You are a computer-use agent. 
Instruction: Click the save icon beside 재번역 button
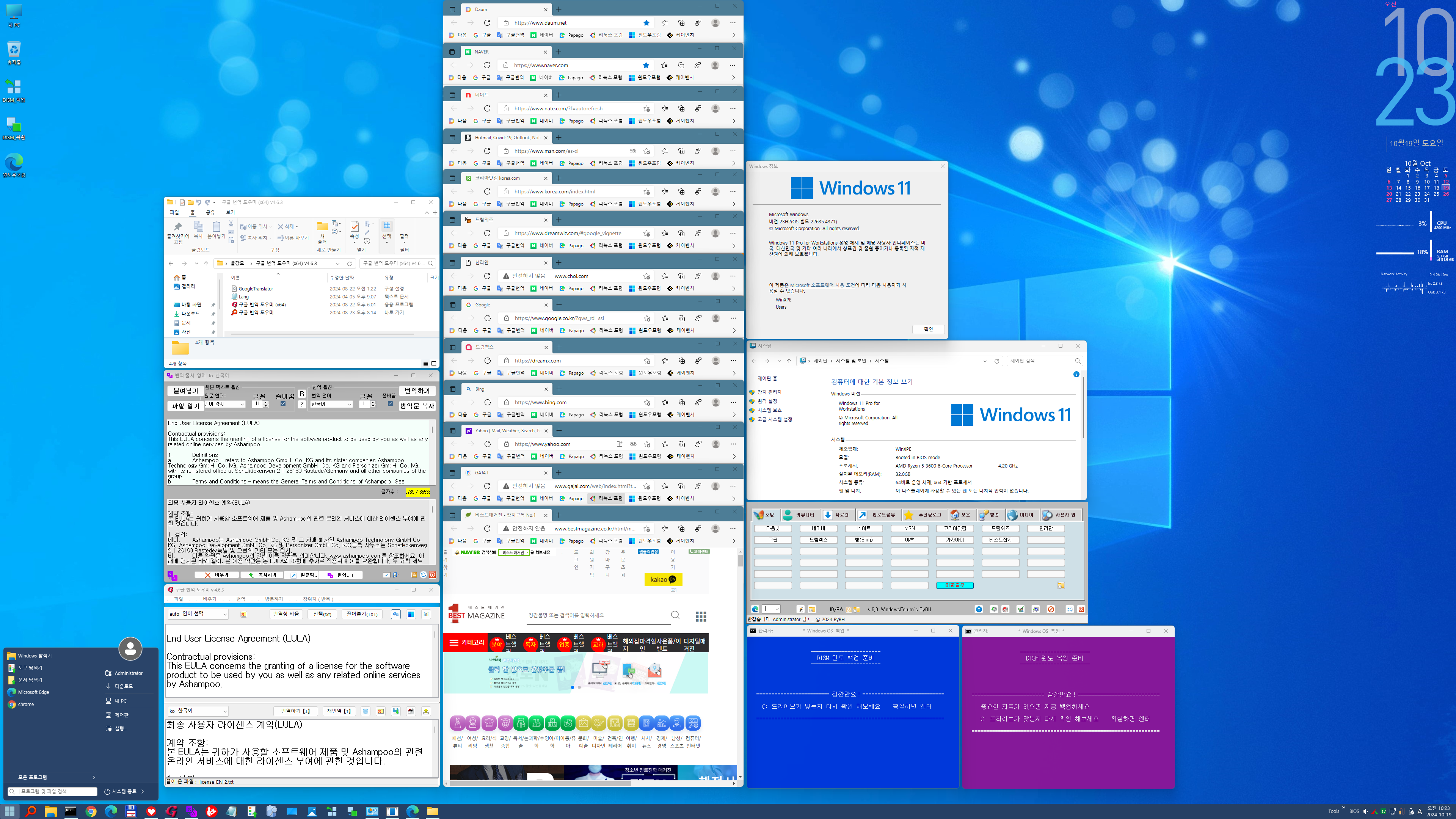coord(395,711)
